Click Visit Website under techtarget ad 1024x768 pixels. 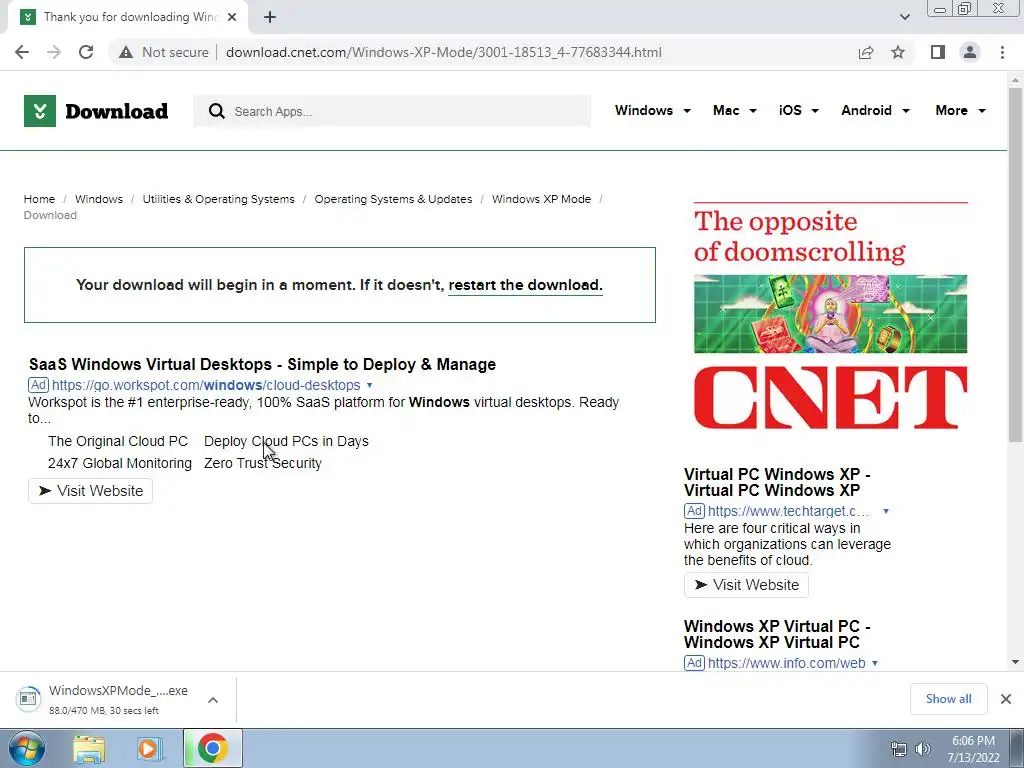[x=746, y=585]
